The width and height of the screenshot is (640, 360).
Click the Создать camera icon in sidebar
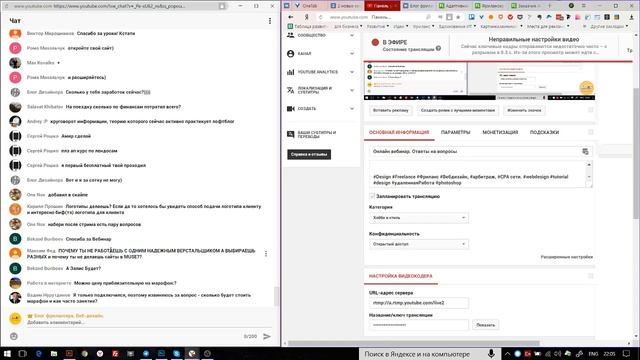point(291,109)
